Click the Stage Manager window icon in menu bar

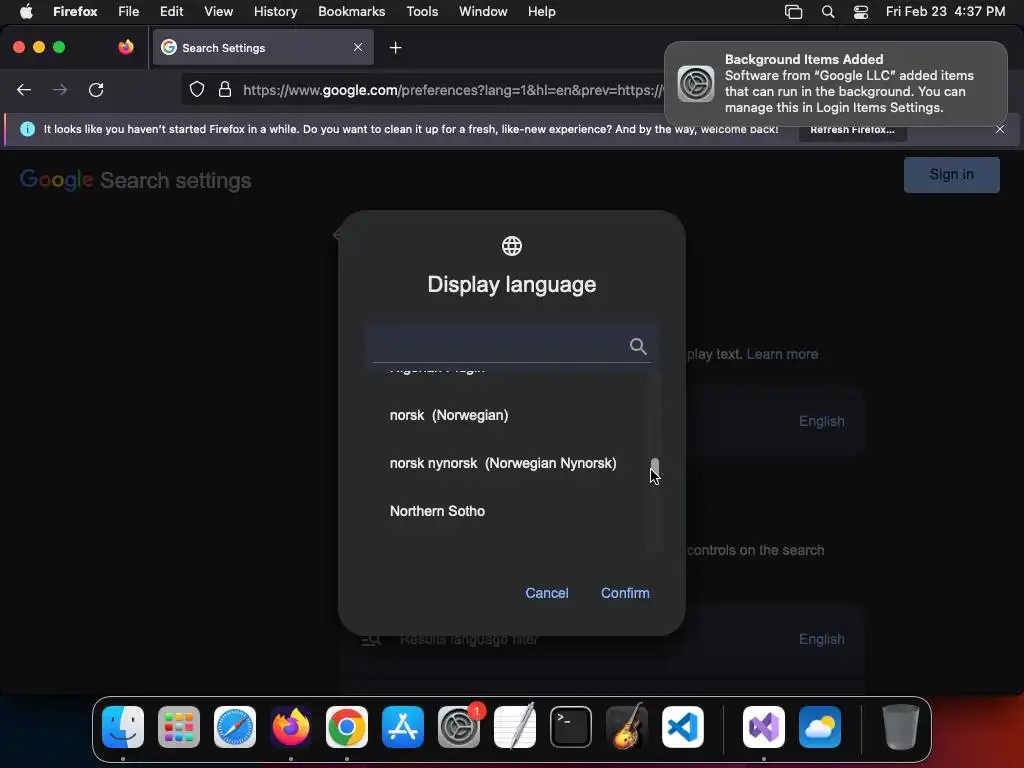coord(793,12)
